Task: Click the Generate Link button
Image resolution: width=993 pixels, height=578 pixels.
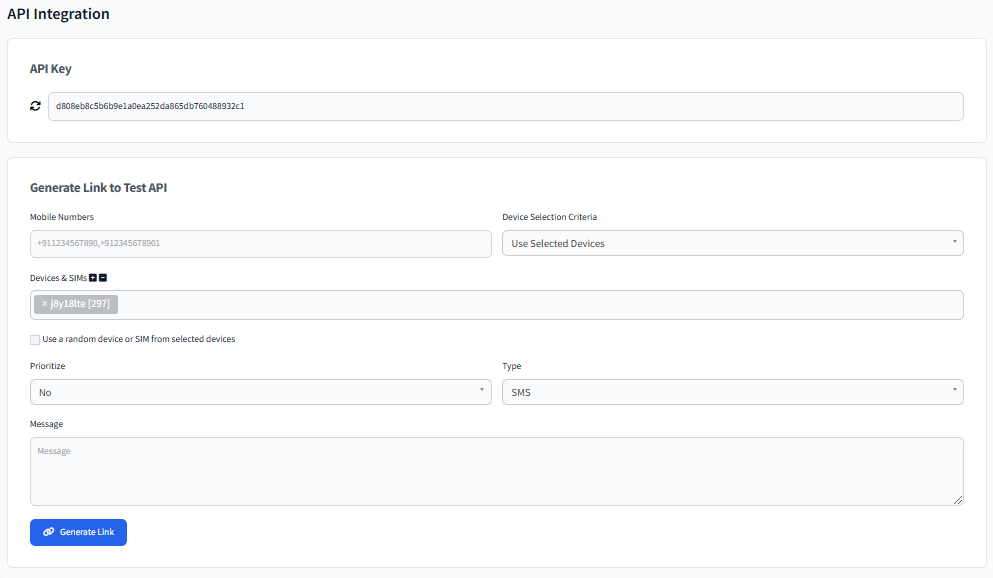Action: (x=78, y=532)
